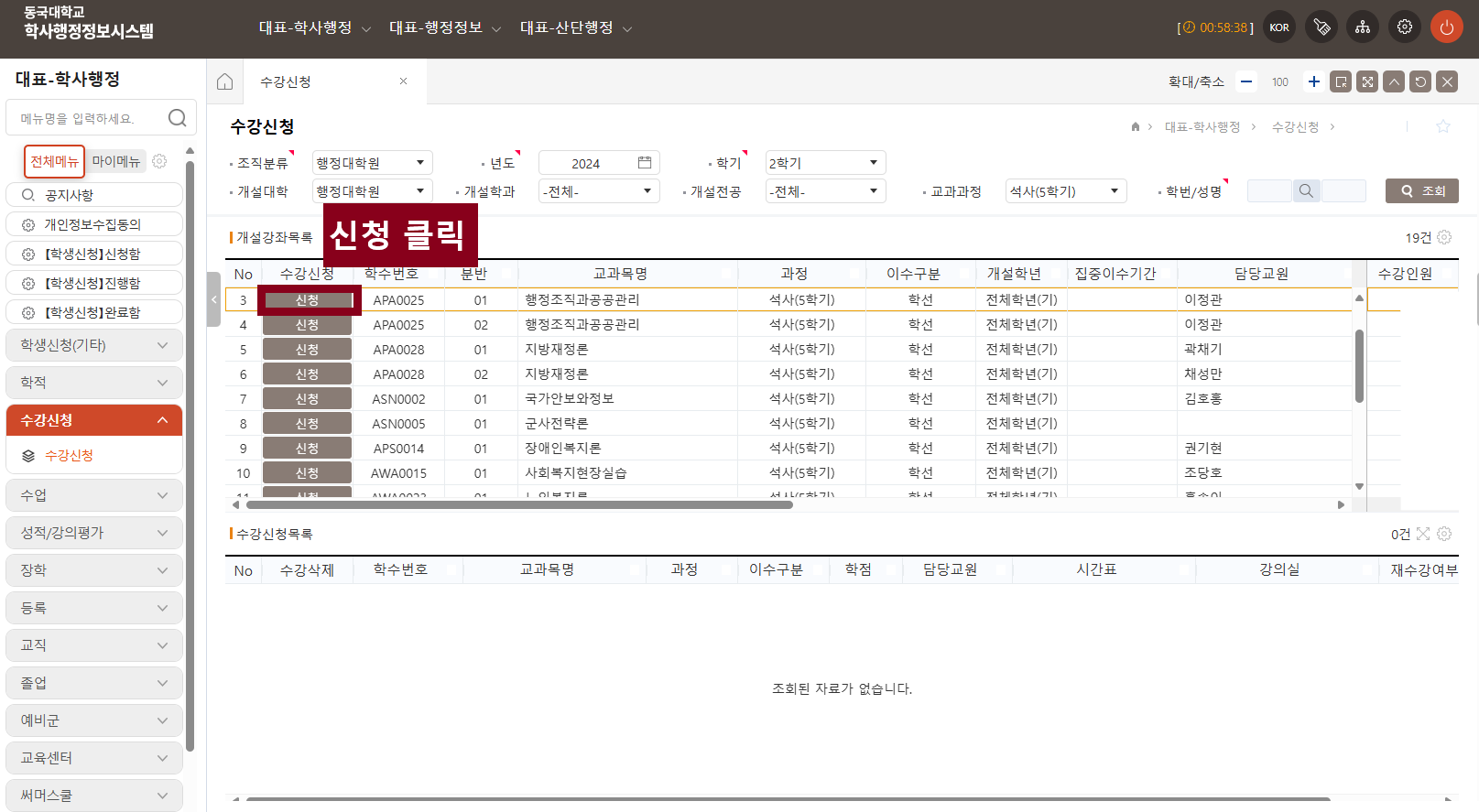Click the collapse-up arrow icon in toolbar
The width and height of the screenshot is (1479, 812).
(x=1394, y=81)
